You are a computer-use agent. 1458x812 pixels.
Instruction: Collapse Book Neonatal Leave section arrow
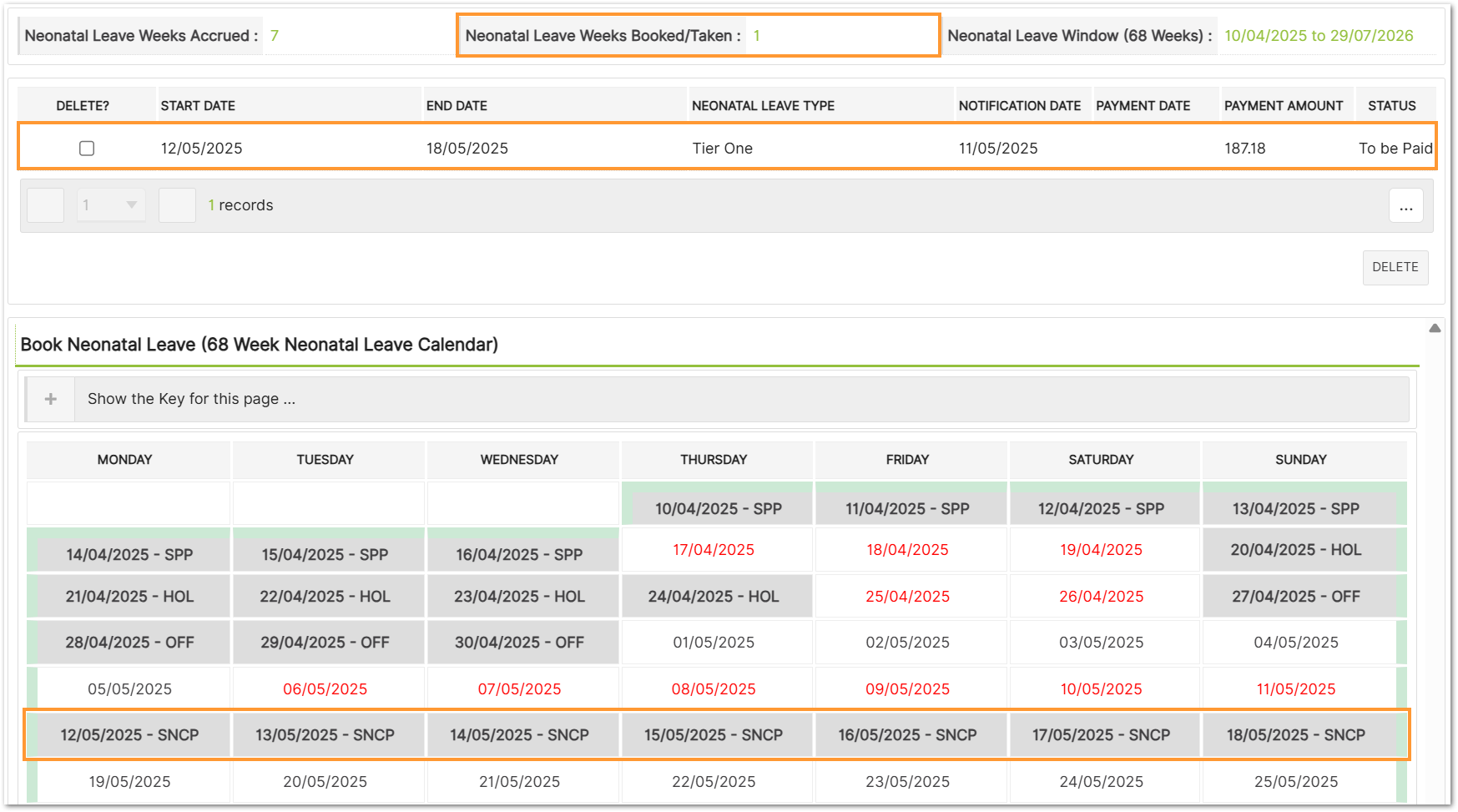(1435, 328)
